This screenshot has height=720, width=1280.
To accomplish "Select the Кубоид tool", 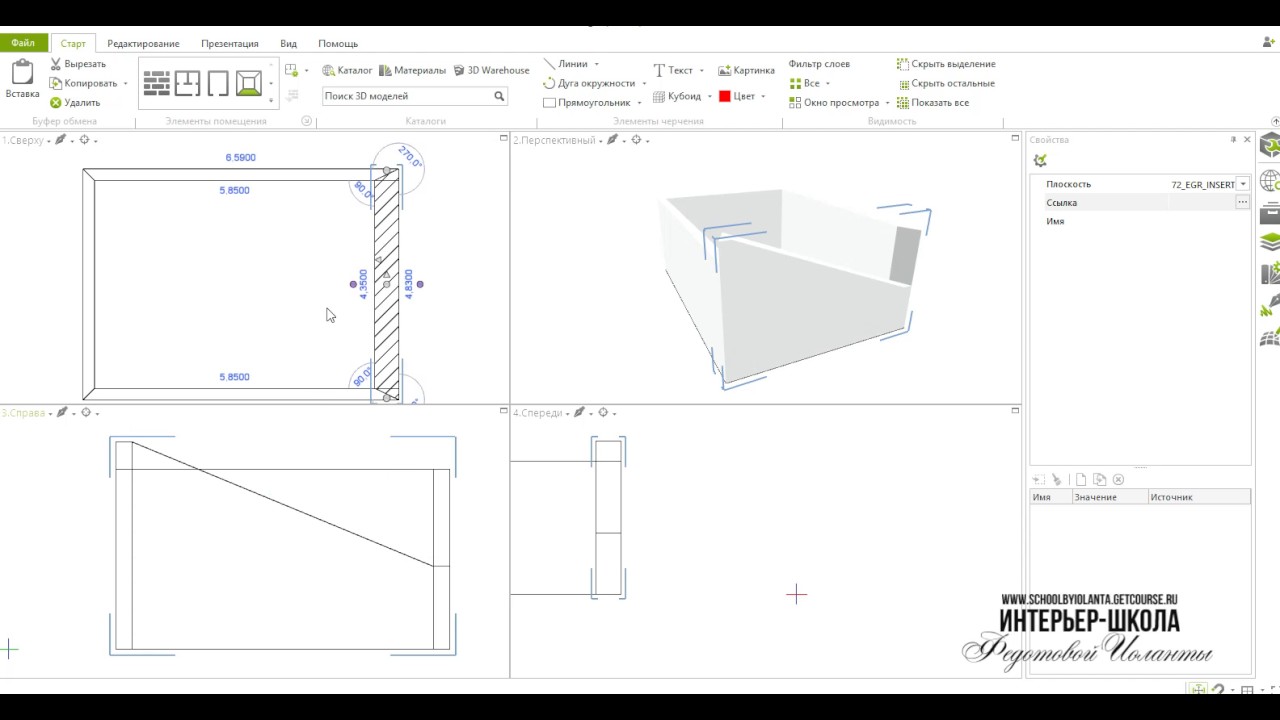I will pos(677,96).
